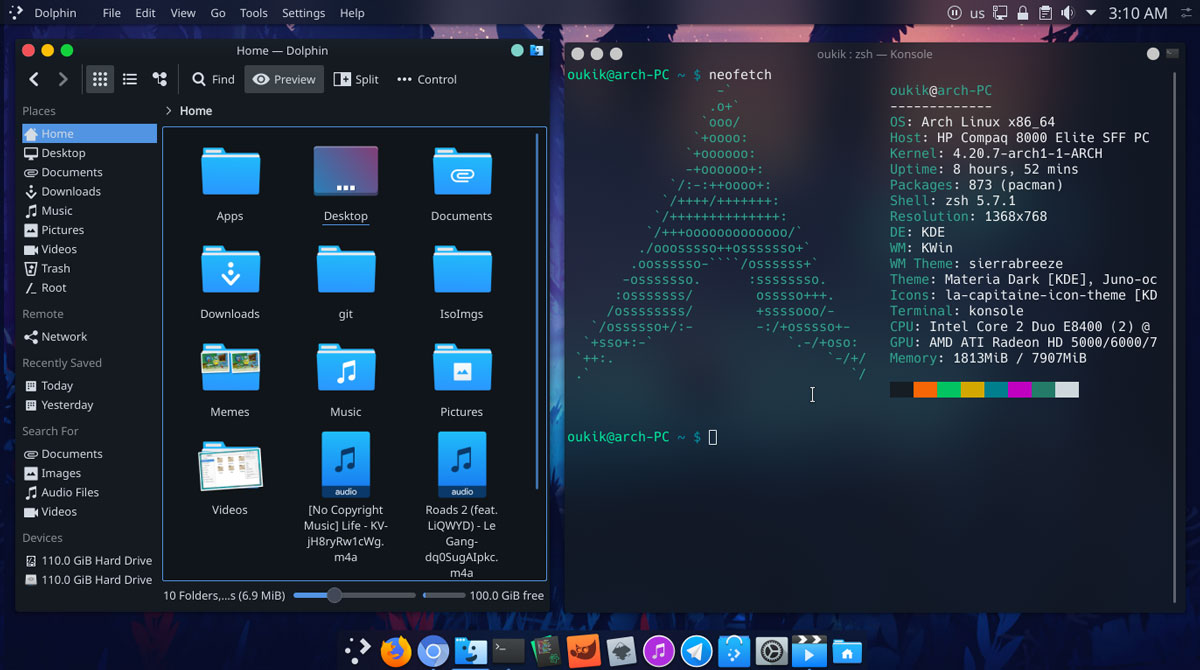Viewport: 1200px width, 670px height.
Task: Open System Settings gear in dock
Action: click(x=771, y=652)
